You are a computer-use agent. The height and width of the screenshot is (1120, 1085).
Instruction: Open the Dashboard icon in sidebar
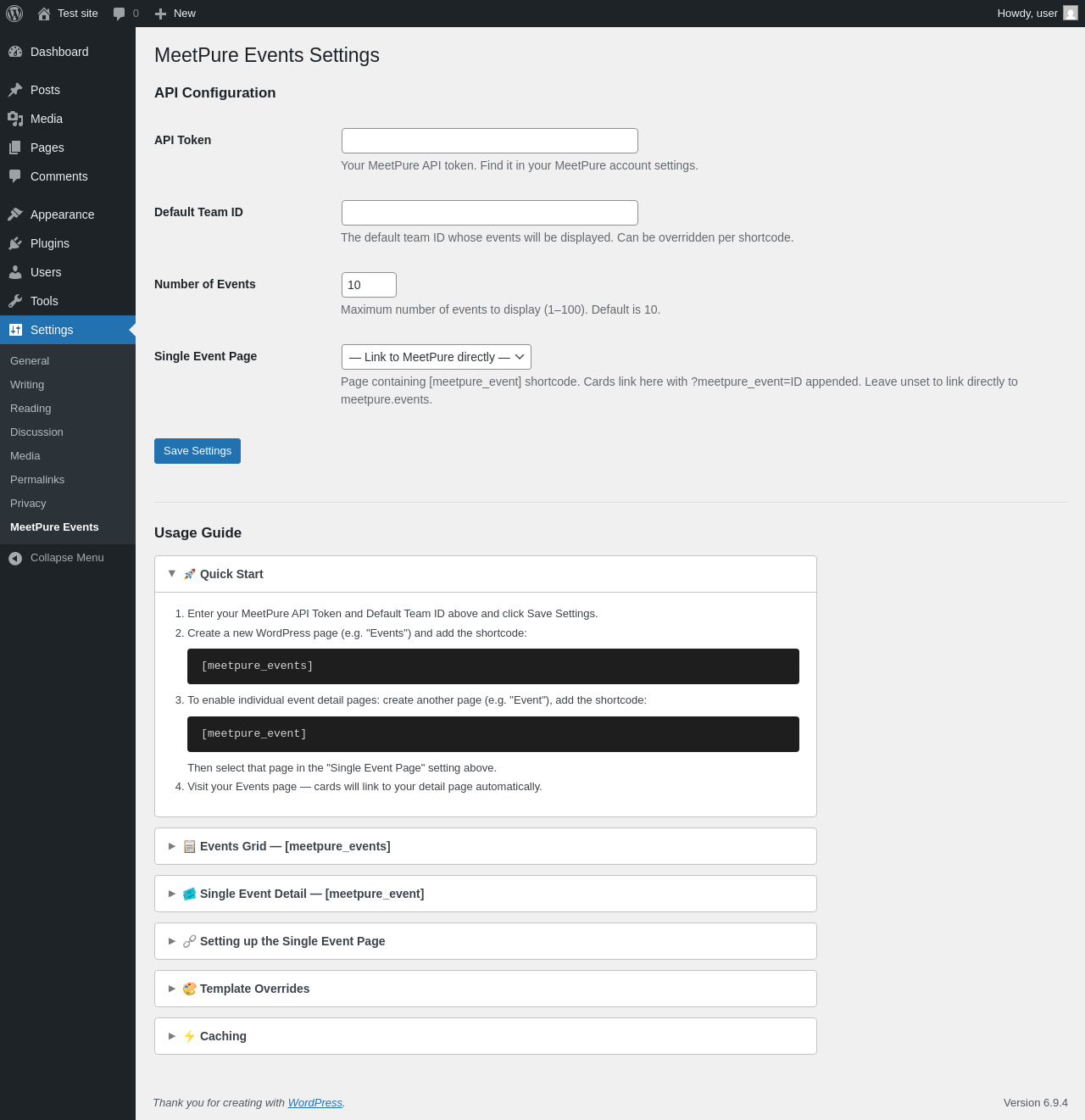tap(15, 52)
